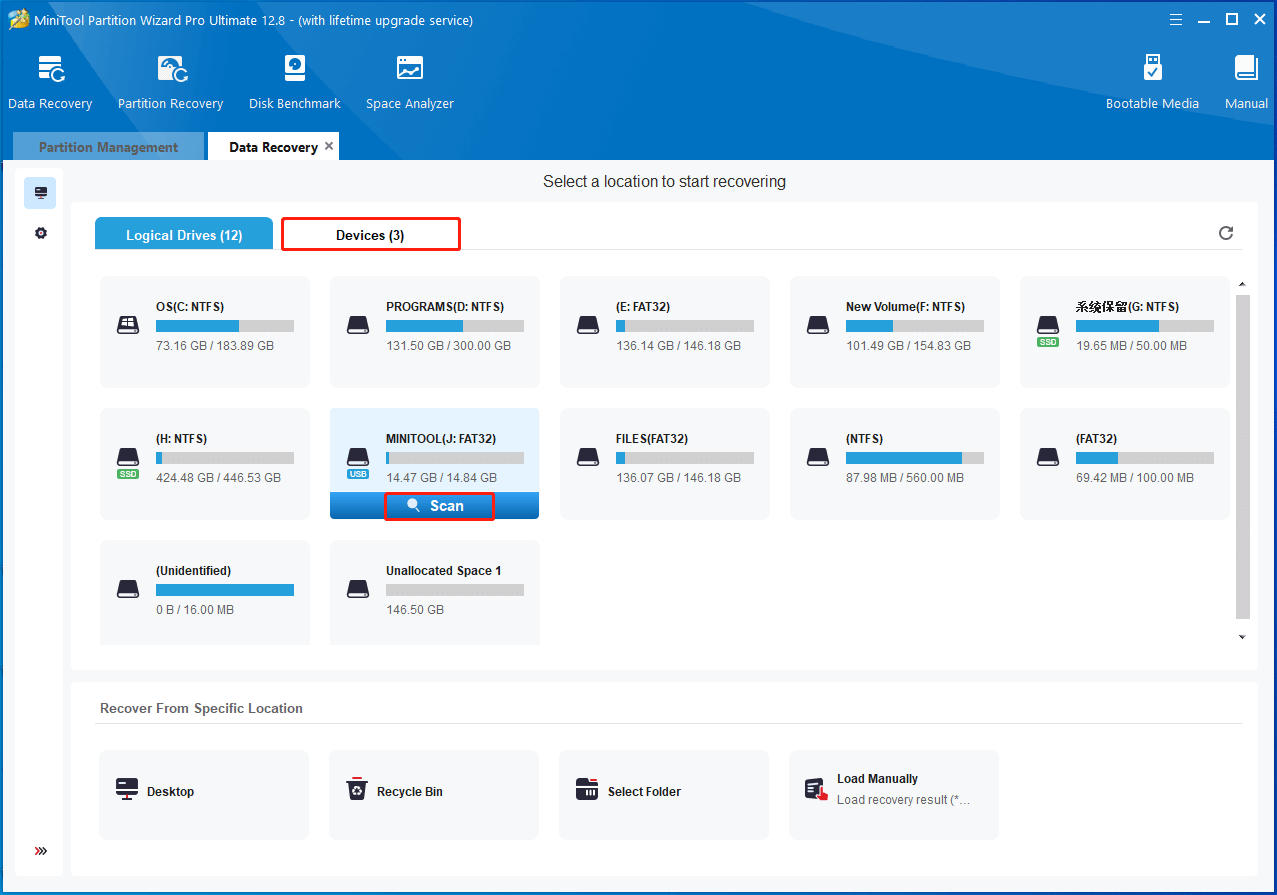Select the Unallocated Space 1 card
The height and width of the screenshot is (895, 1277).
coord(435,592)
